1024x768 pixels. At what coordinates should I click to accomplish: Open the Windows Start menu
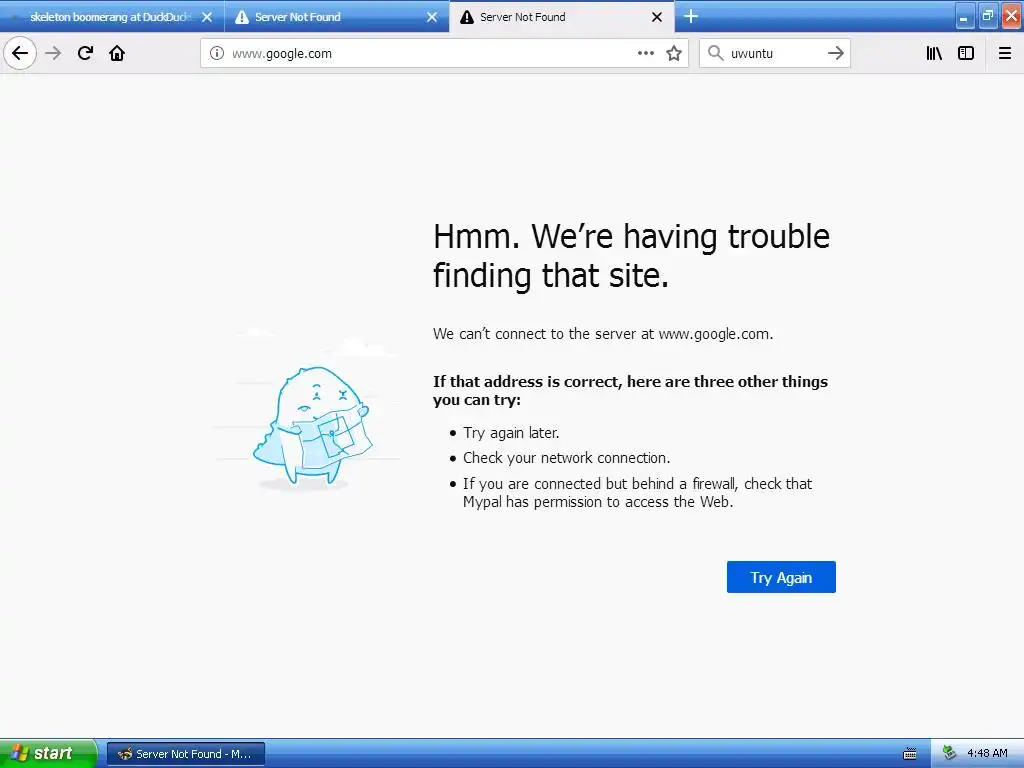coord(48,753)
